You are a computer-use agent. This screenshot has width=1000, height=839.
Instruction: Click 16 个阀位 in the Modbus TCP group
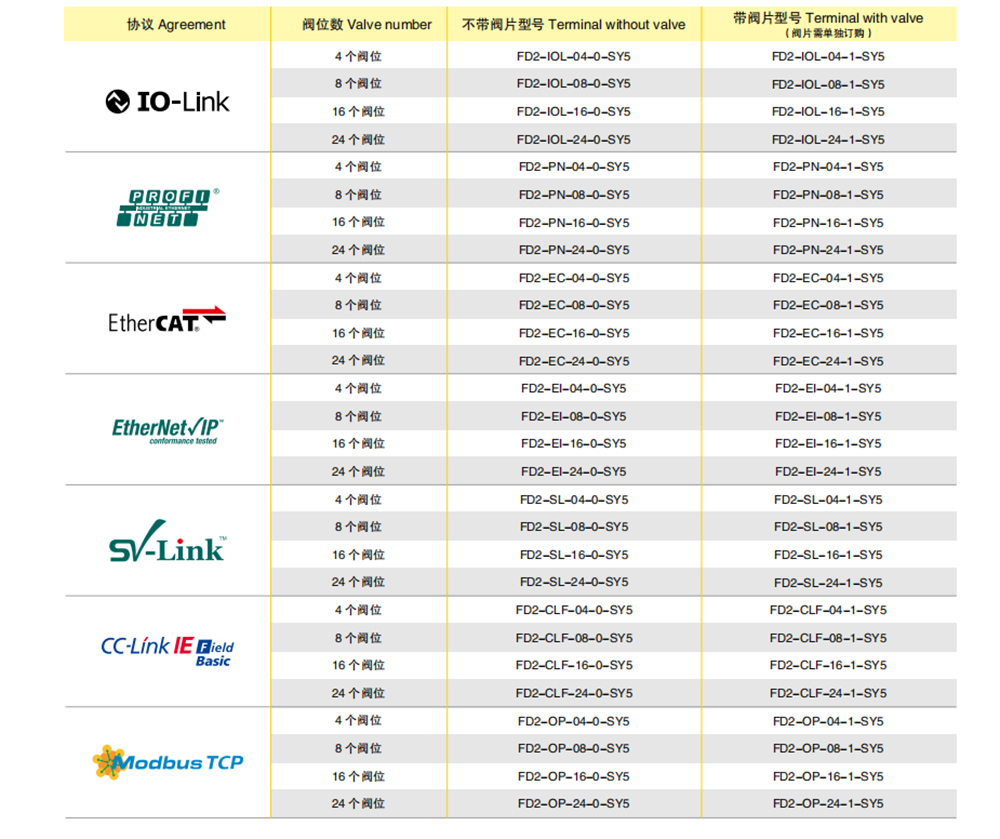point(358,777)
